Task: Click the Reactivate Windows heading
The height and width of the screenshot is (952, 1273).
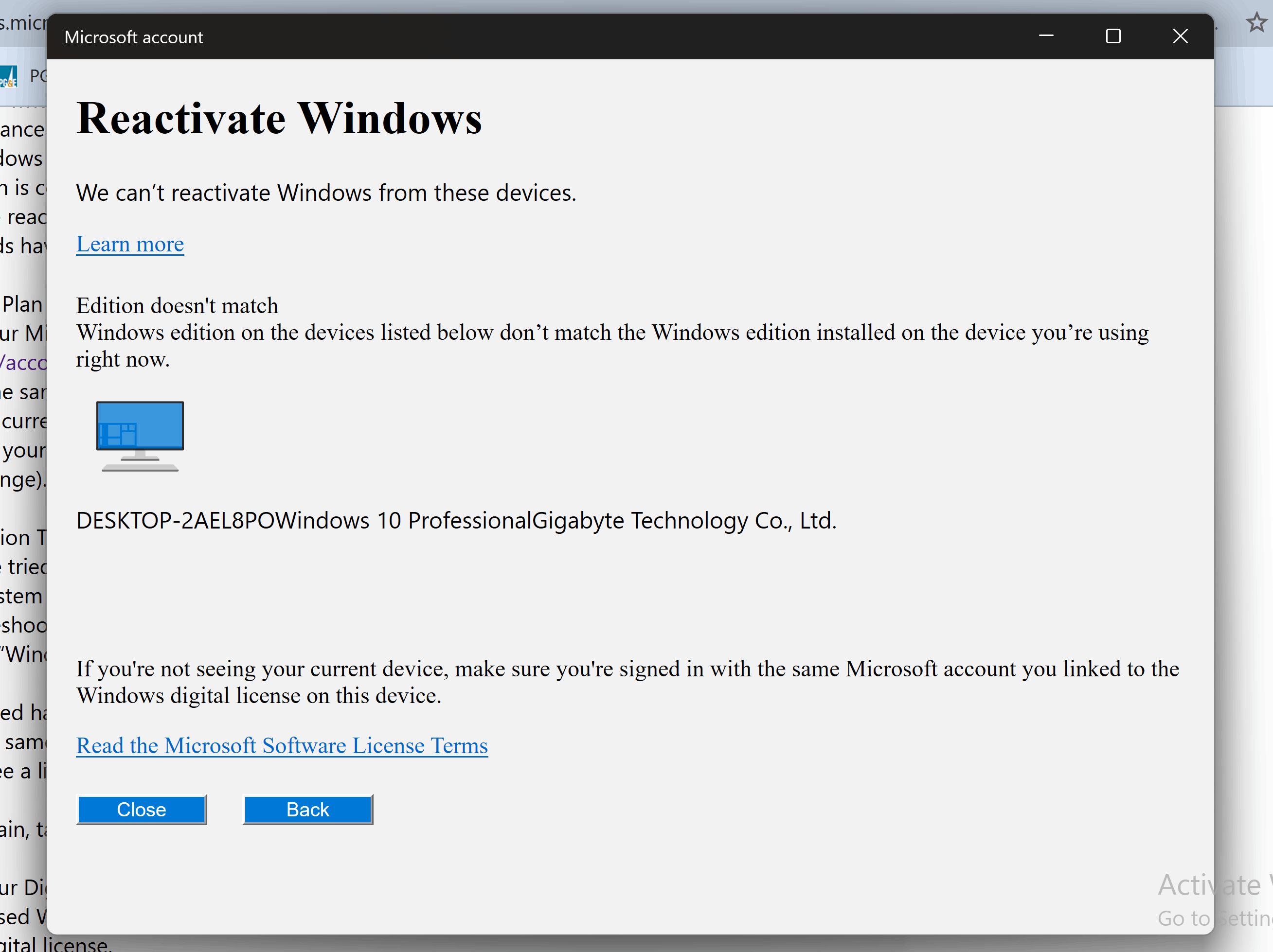Action: pos(279,119)
